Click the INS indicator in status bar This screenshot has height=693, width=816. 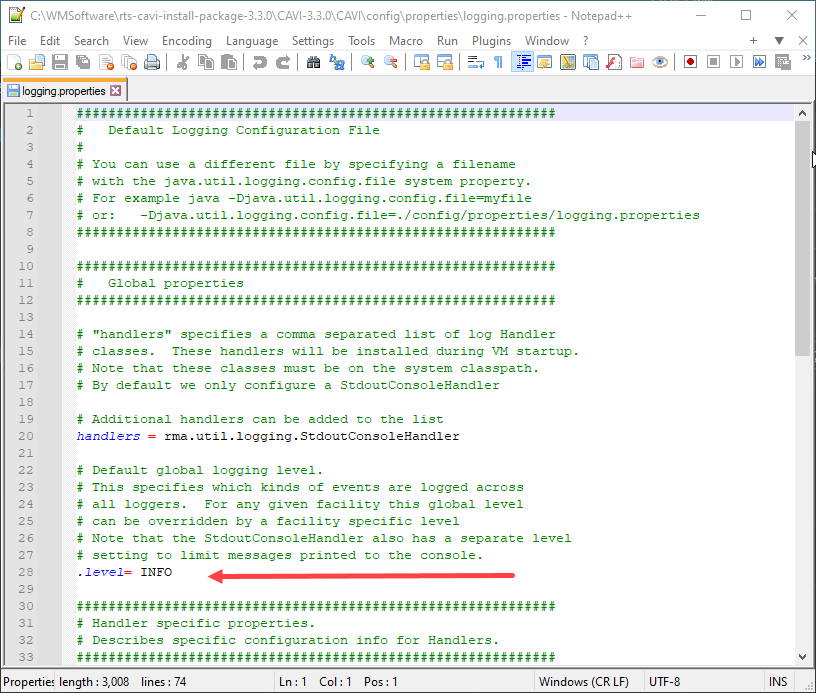click(x=778, y=682)
